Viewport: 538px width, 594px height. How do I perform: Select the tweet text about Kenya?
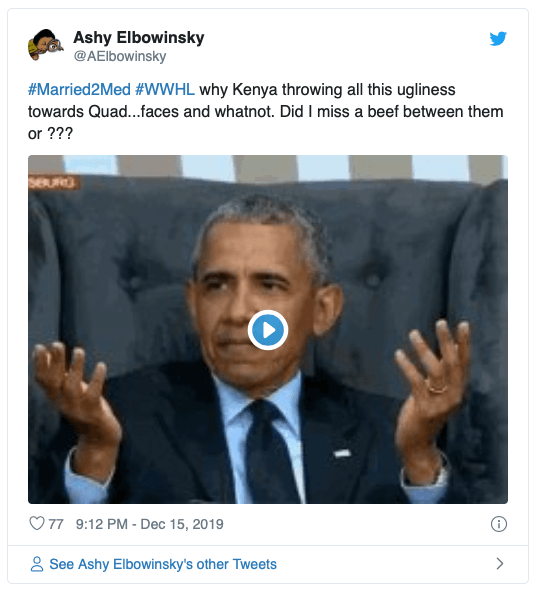click(x=265, y=111)
